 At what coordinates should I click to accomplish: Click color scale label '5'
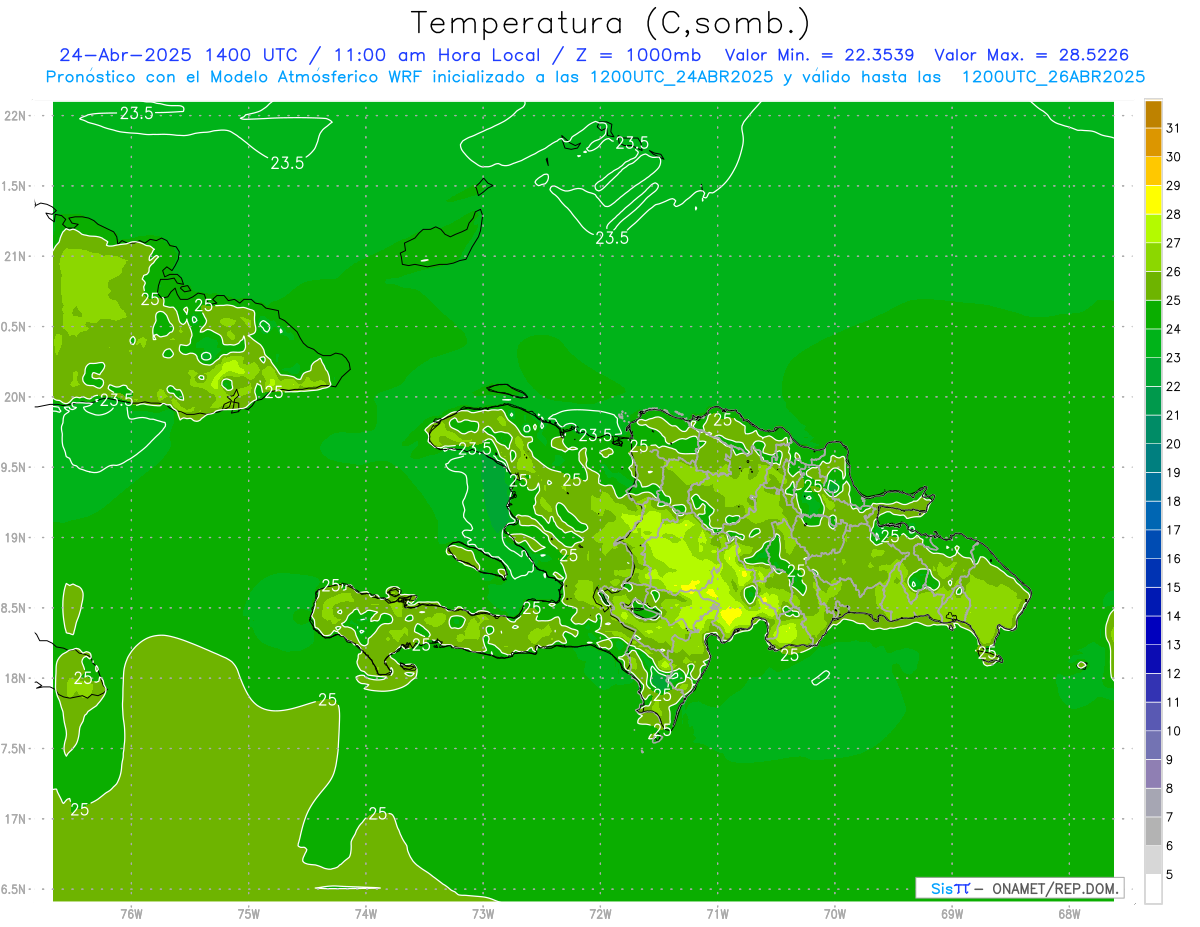1170,875
